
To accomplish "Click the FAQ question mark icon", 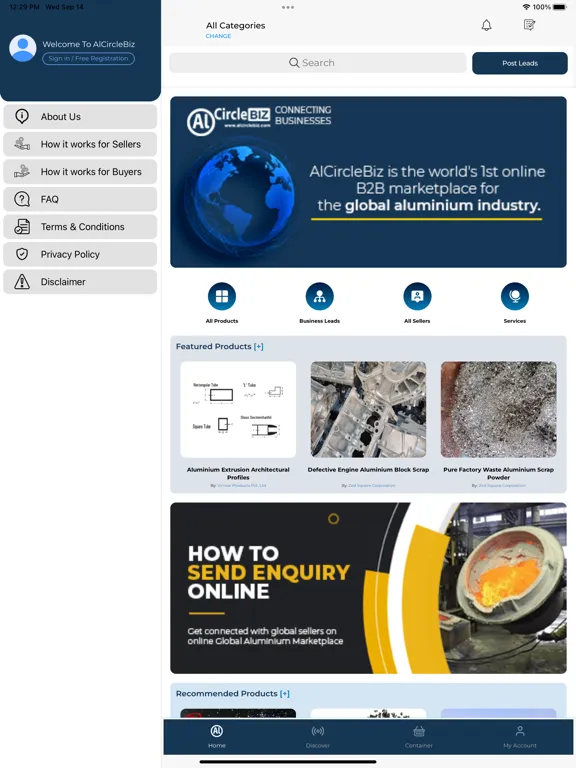I will [22, 199].
